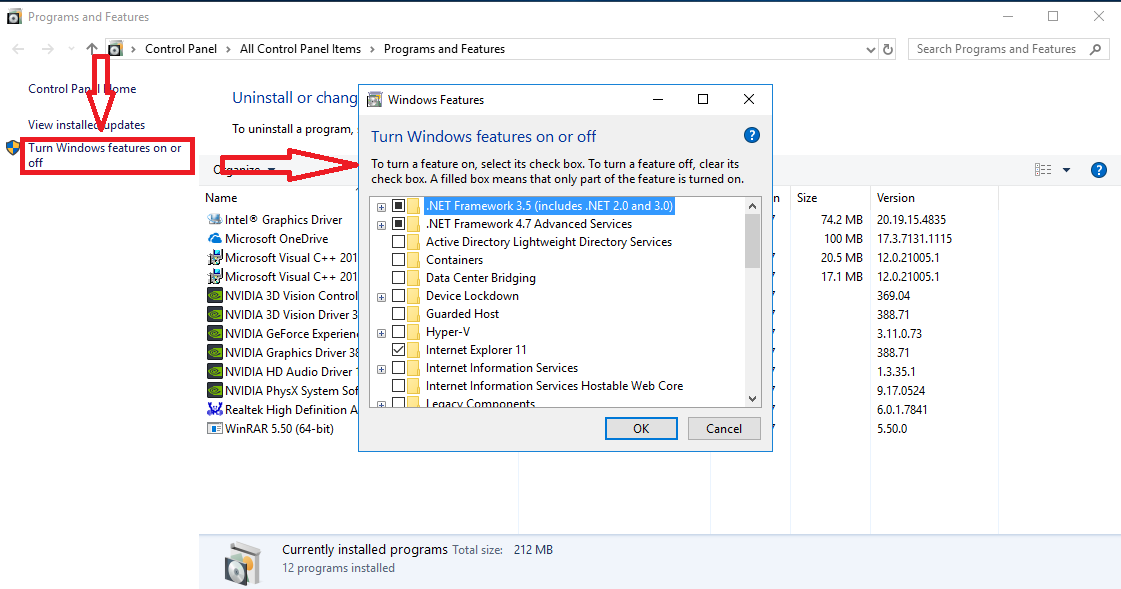The height and width of the screenshot is (589, 1121).
Task: Click the refresh icon beside address bar
Action: (888, 49)
